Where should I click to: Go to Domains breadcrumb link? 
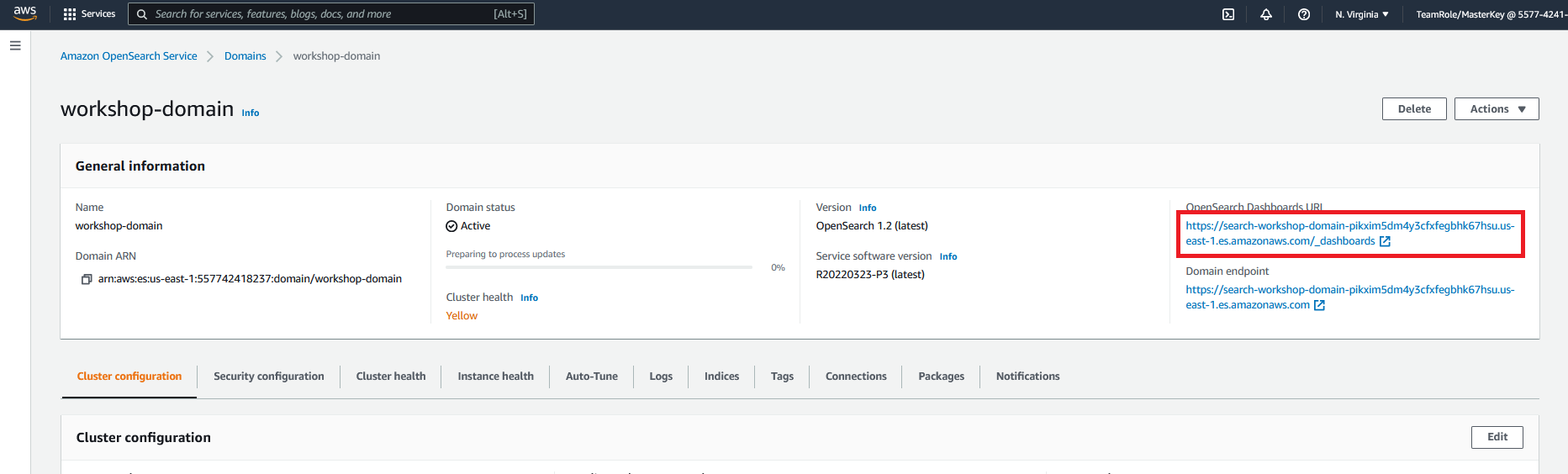[x=245, y=56]
